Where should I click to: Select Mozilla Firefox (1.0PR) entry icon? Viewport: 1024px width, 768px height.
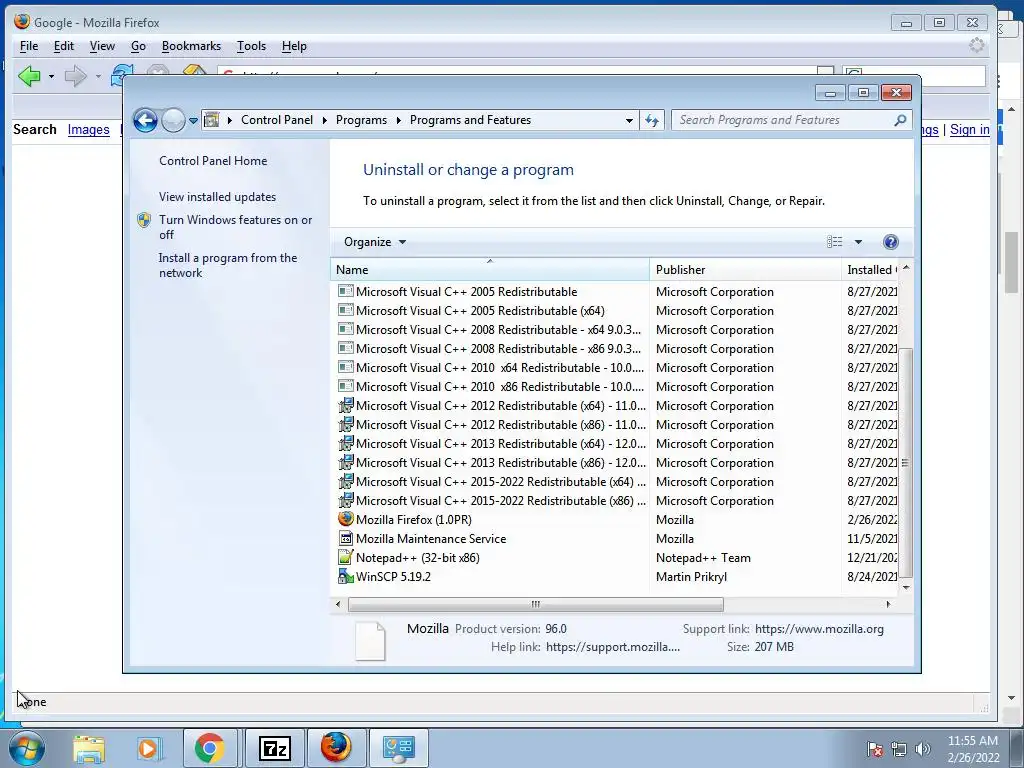click(345, 519)
